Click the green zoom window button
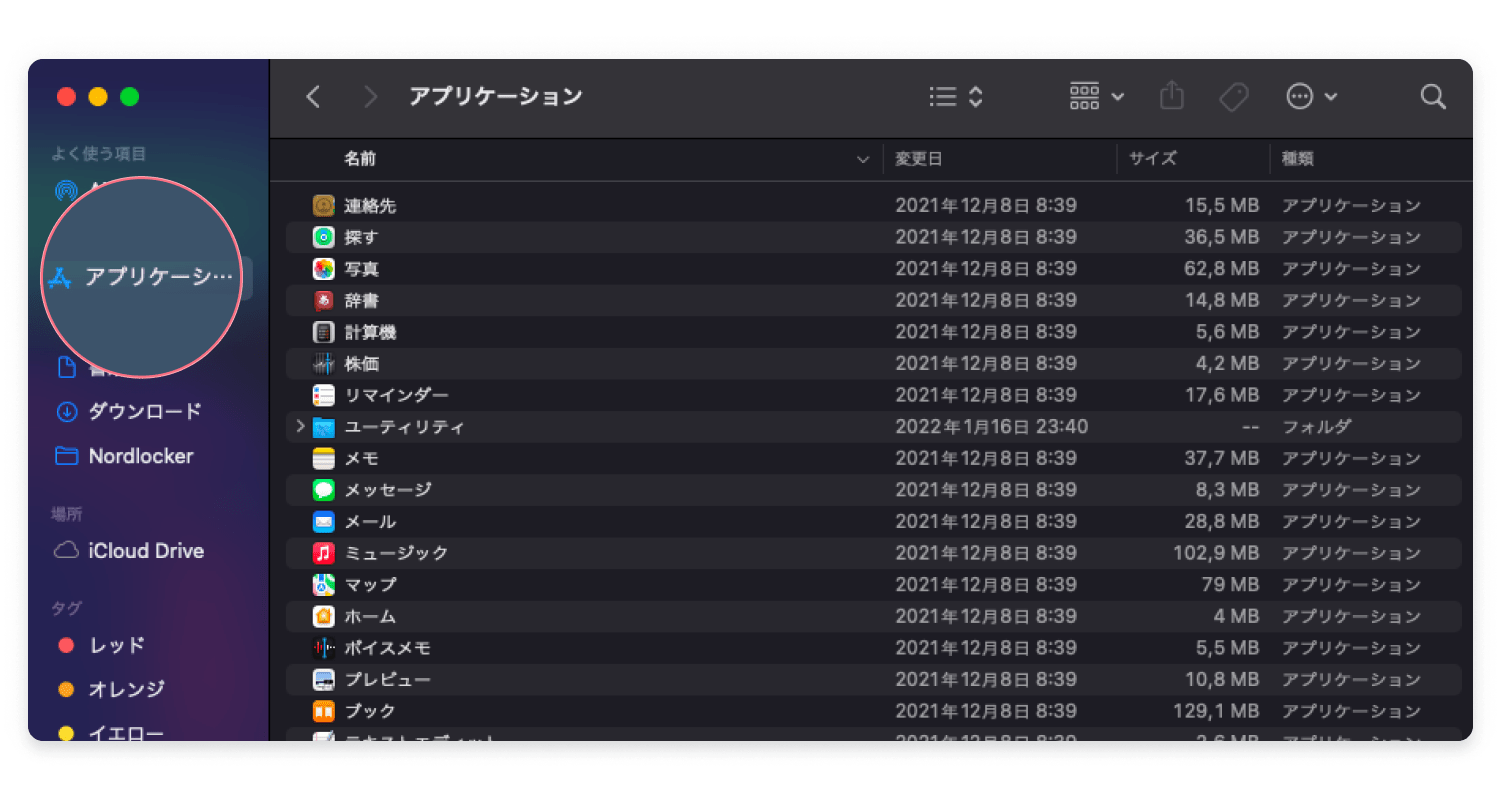The image size is (1500, 800). pyautogui.click(x=129, y=97)
